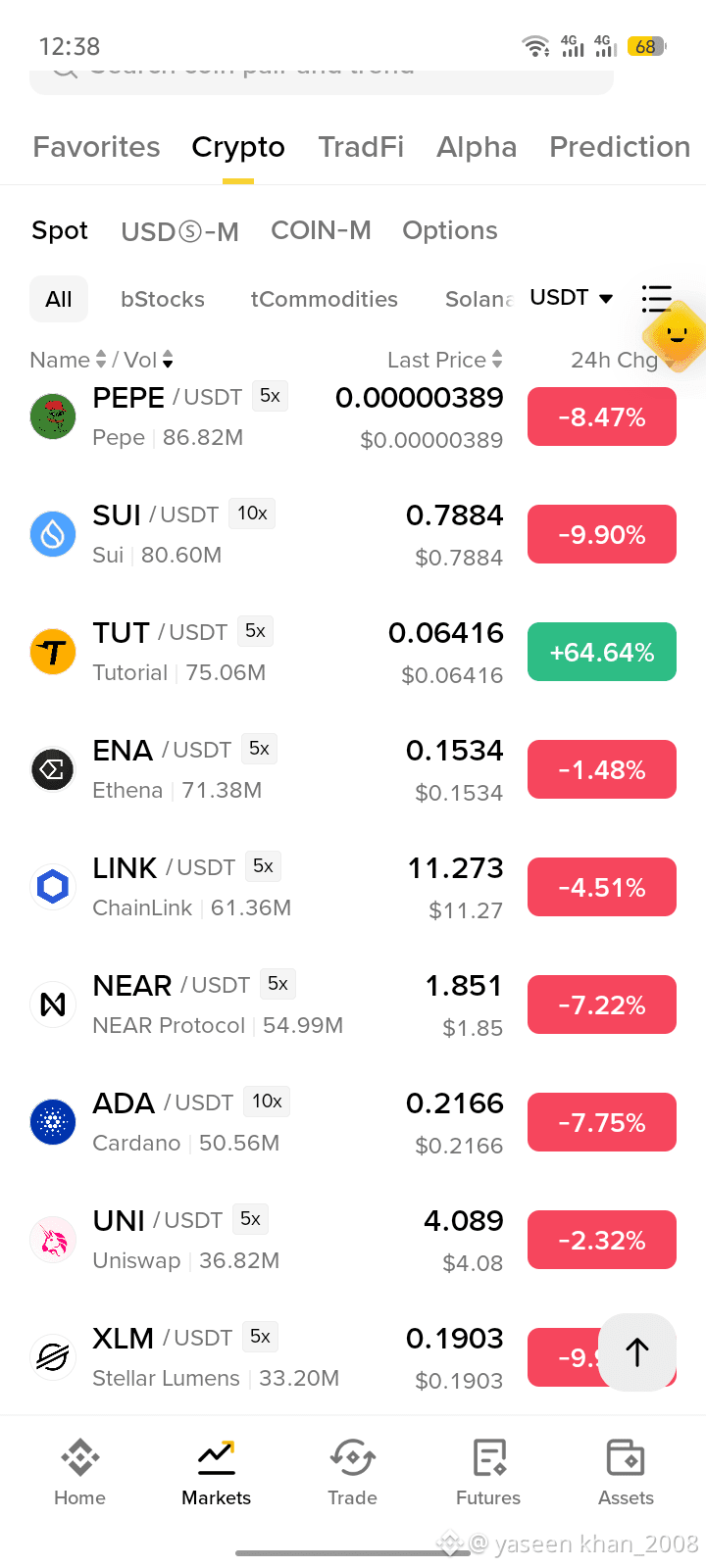Tap the Trade icon in bottom bar
Image resolution: width=706 pixels, height=1568 pixels.
[352, 1457]
